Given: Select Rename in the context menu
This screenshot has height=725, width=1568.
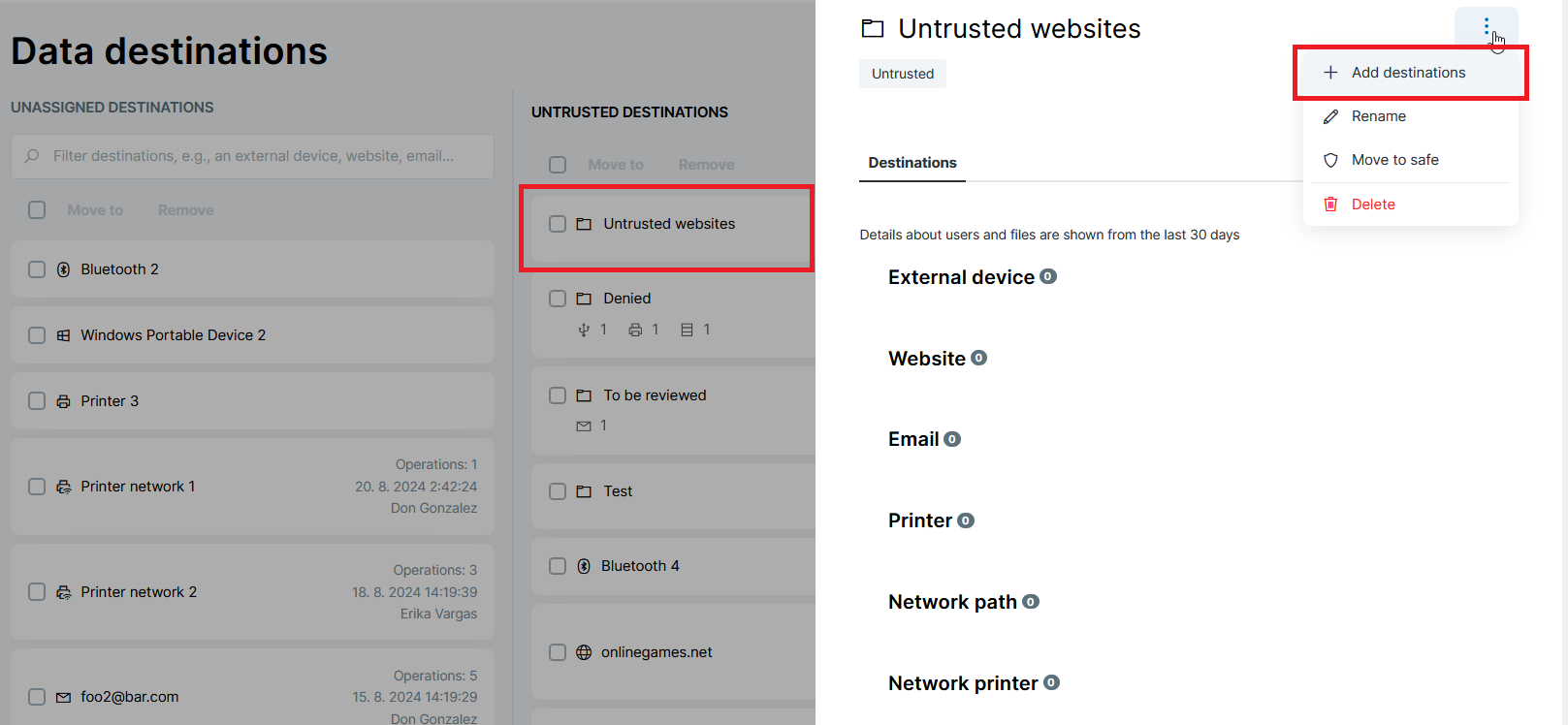Looking at the screenshot, I should (1378, 116).
